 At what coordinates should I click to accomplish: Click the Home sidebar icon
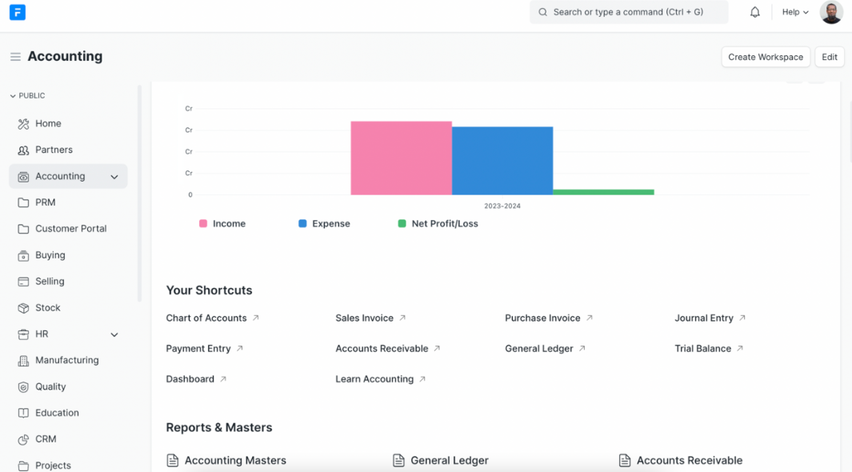(23, 124)
